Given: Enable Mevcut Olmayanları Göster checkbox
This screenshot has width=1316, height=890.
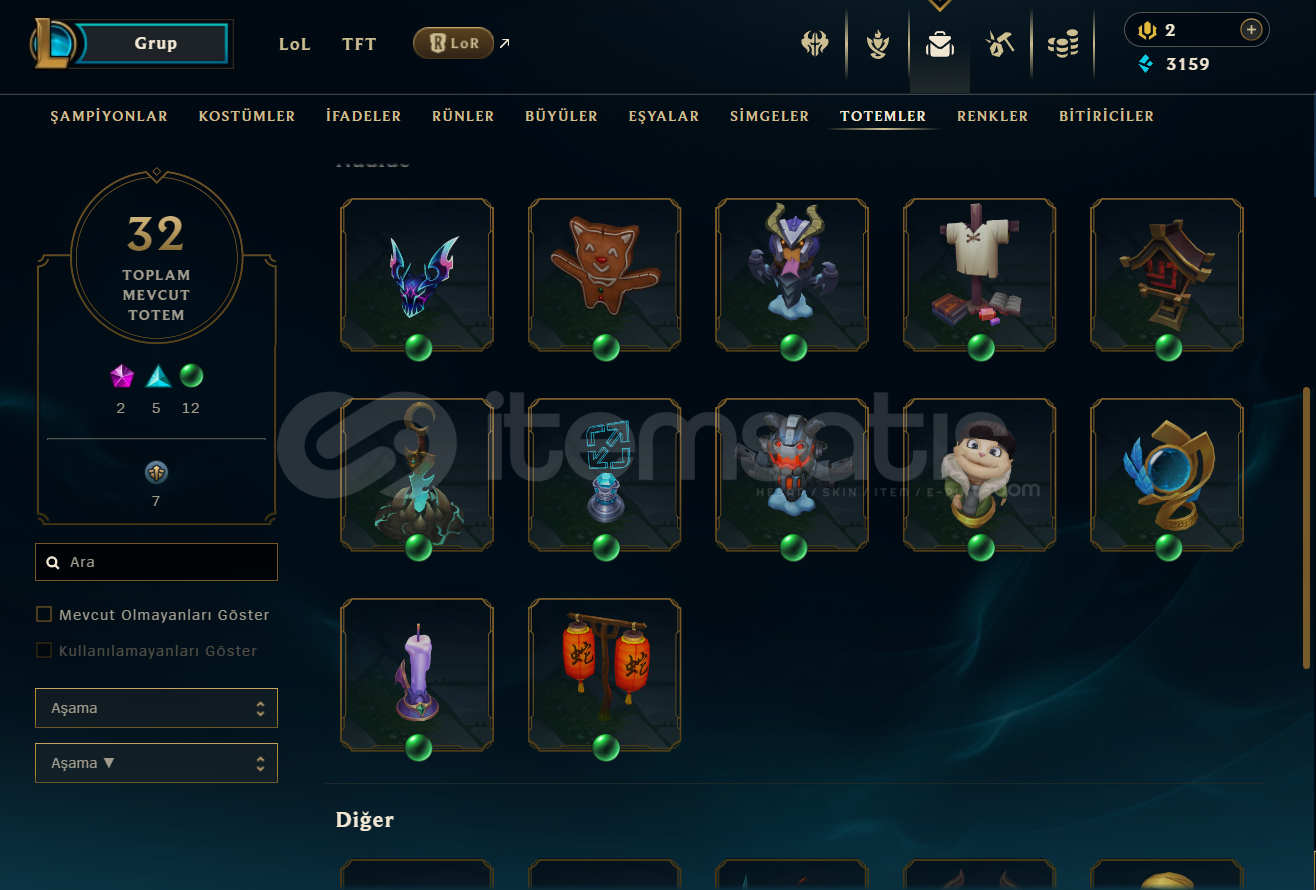Looking at the screenshot, I should tap(44, 614).
